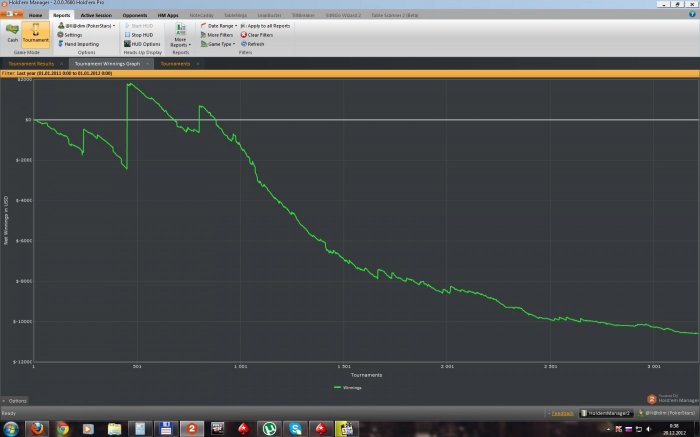Image resolution: width=700 pixels, height=437 pixels.
Task: Switch to the Tournament Results tab
Action: click(x=33, y=63)
